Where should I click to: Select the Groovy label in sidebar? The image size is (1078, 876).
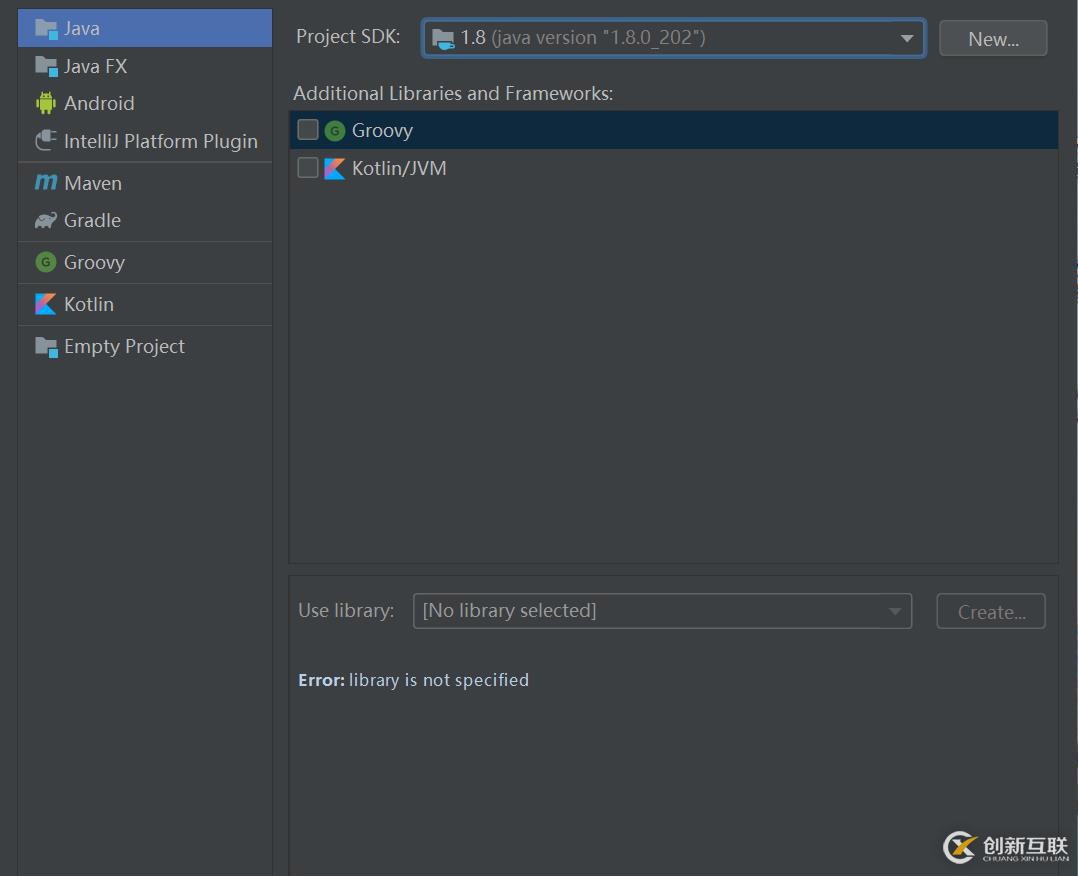(94, 263)
